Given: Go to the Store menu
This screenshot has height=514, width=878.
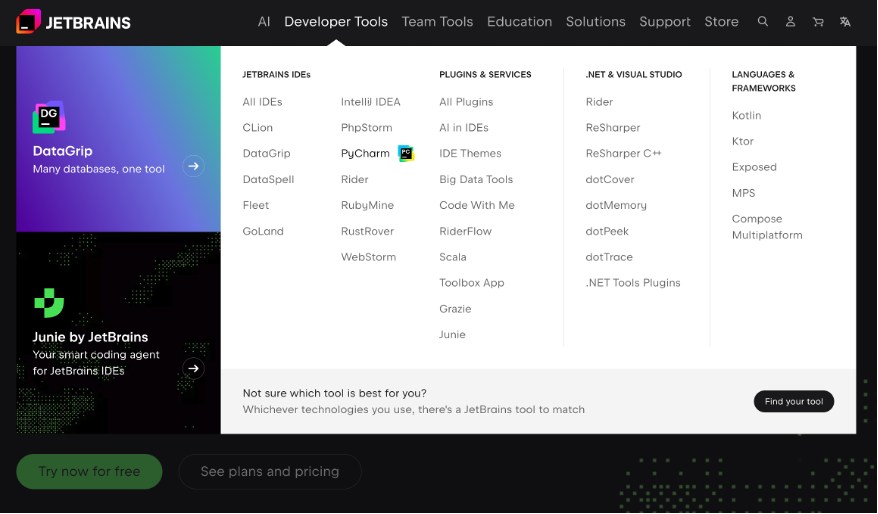Looking at the screenshot, I should click(x=721, y=22).
